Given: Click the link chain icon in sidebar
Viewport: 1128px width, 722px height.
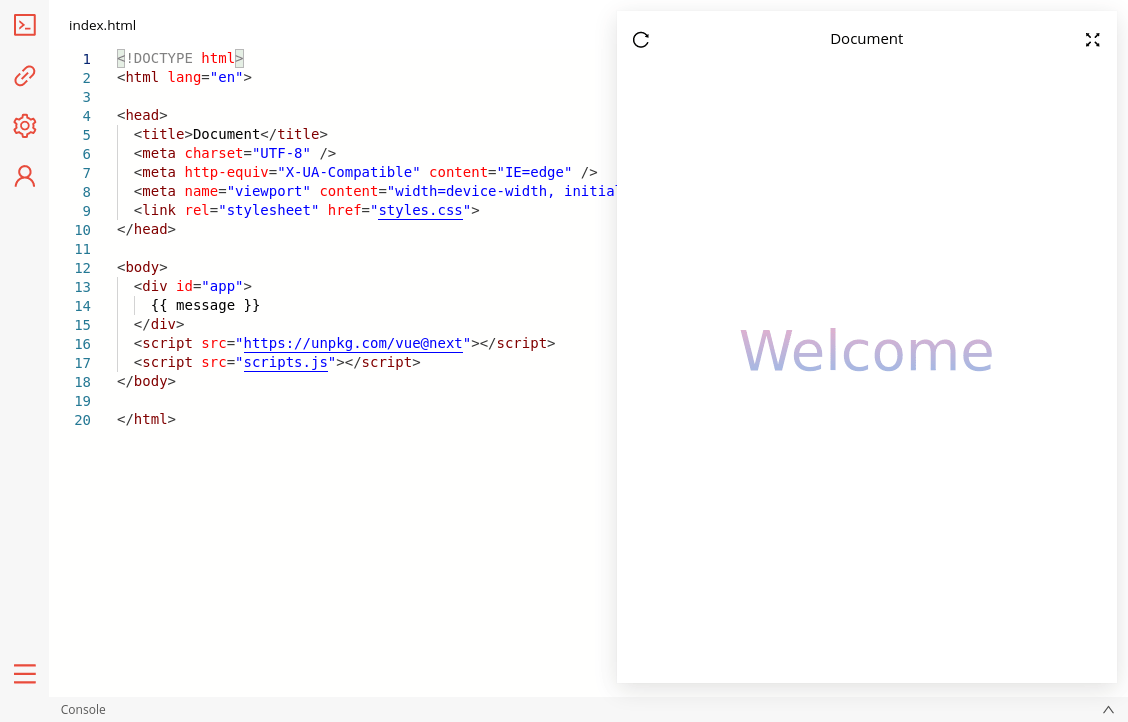Looking at the screenshot, I should 24,76.
